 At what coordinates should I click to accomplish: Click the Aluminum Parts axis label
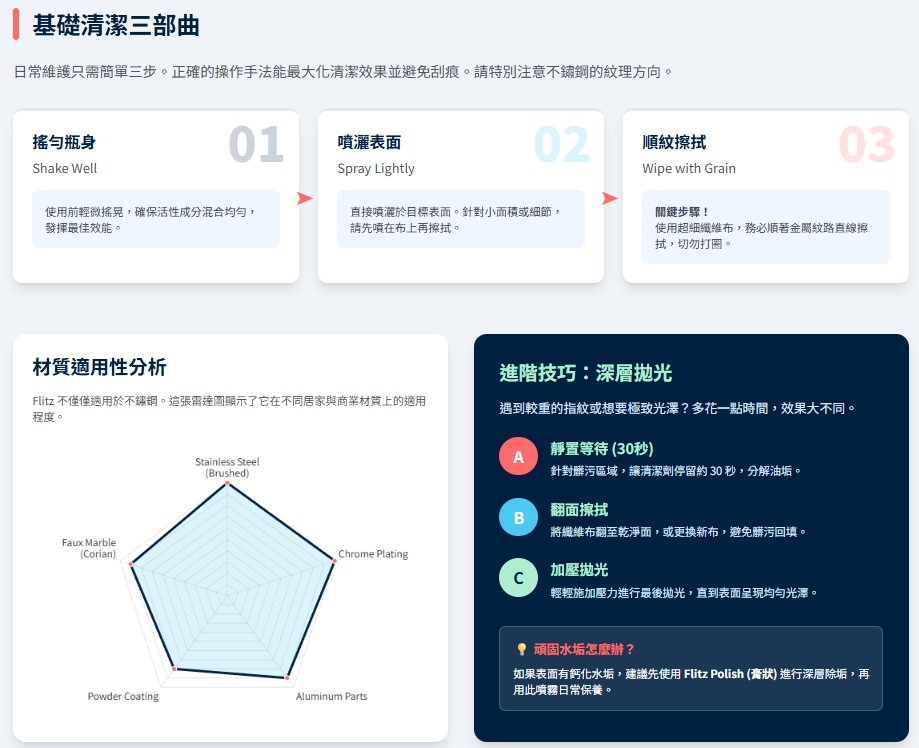point(331,696)
